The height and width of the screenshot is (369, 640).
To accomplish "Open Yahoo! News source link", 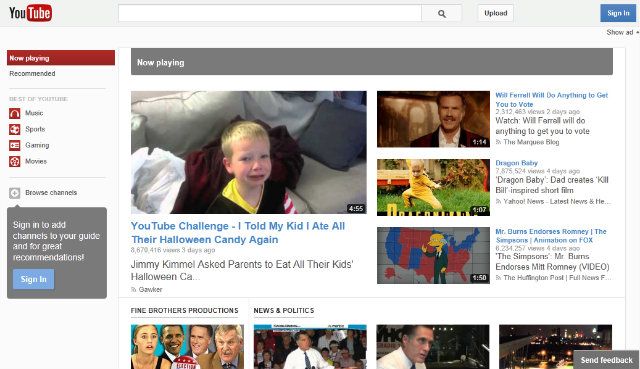I will (x=557, y=201).
